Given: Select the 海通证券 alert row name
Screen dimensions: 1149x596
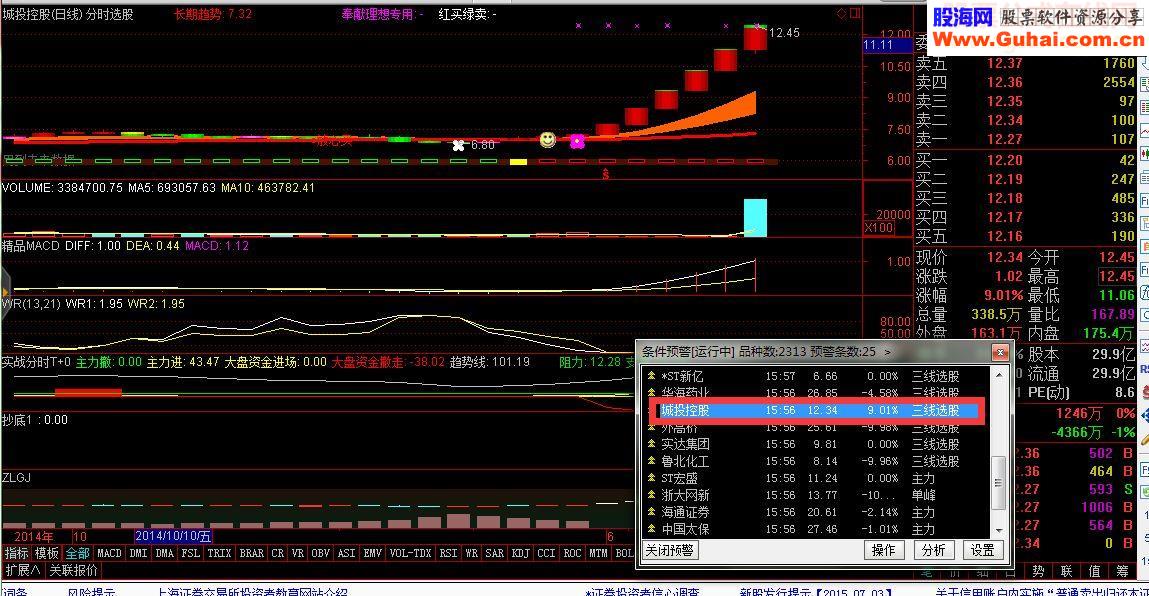Looking at the screenshot, I should coord(685,512).
